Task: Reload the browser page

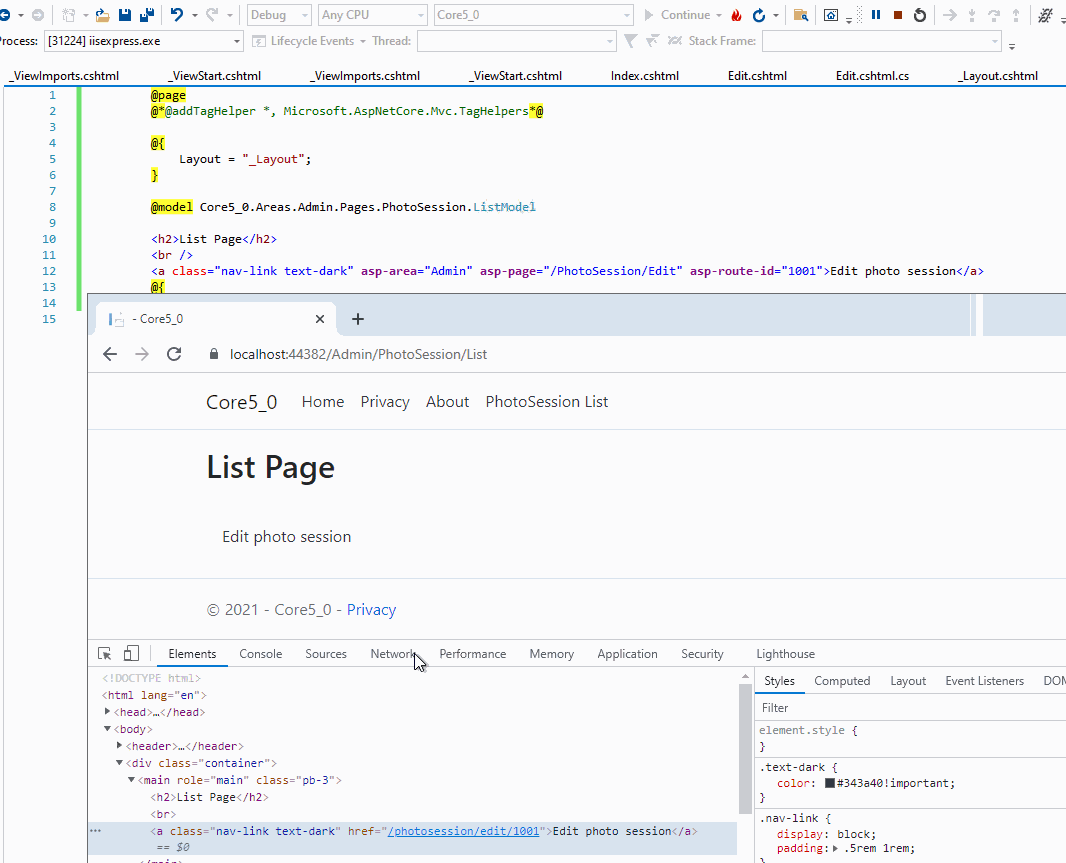Action: coord(174,354)
